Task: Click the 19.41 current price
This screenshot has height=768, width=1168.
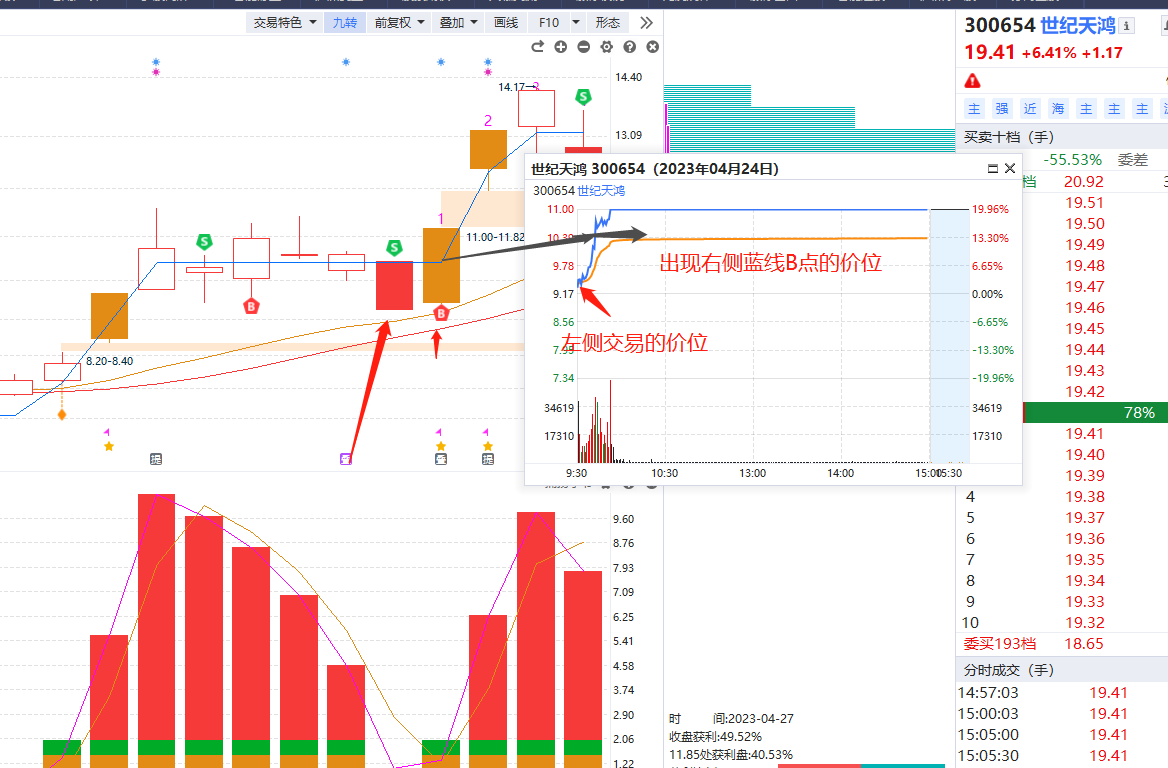Action: [989, 53]
